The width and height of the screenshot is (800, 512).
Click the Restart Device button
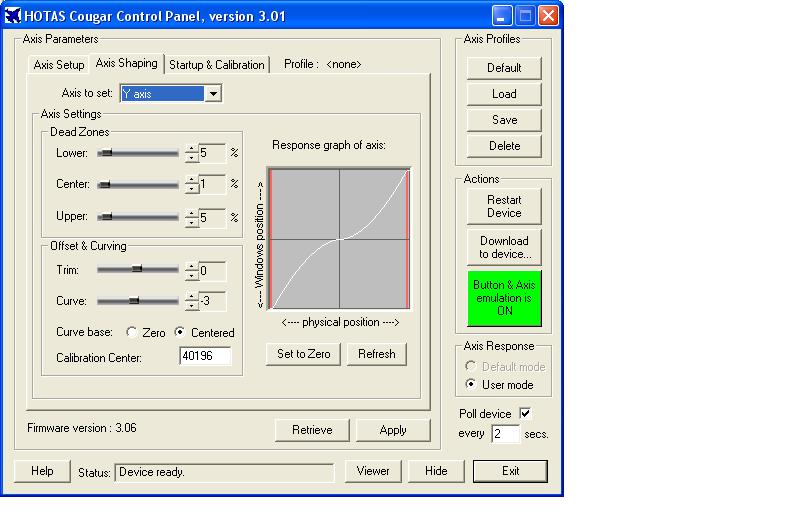tap(504, 207)
